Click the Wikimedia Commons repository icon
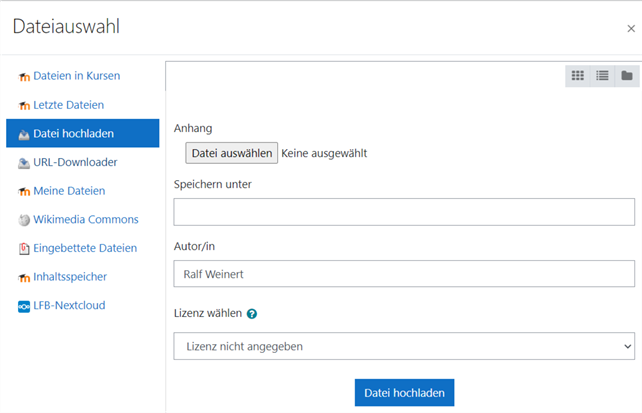Image resolution: width=642 pixels, height=413 pixels. pyautogui.click(x=24, y=220)
